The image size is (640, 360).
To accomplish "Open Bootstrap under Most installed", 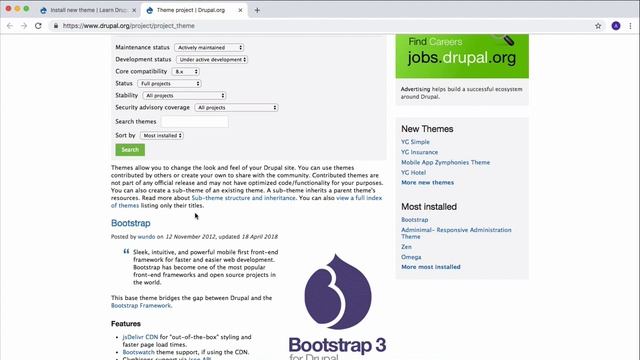I will (414, 220).
